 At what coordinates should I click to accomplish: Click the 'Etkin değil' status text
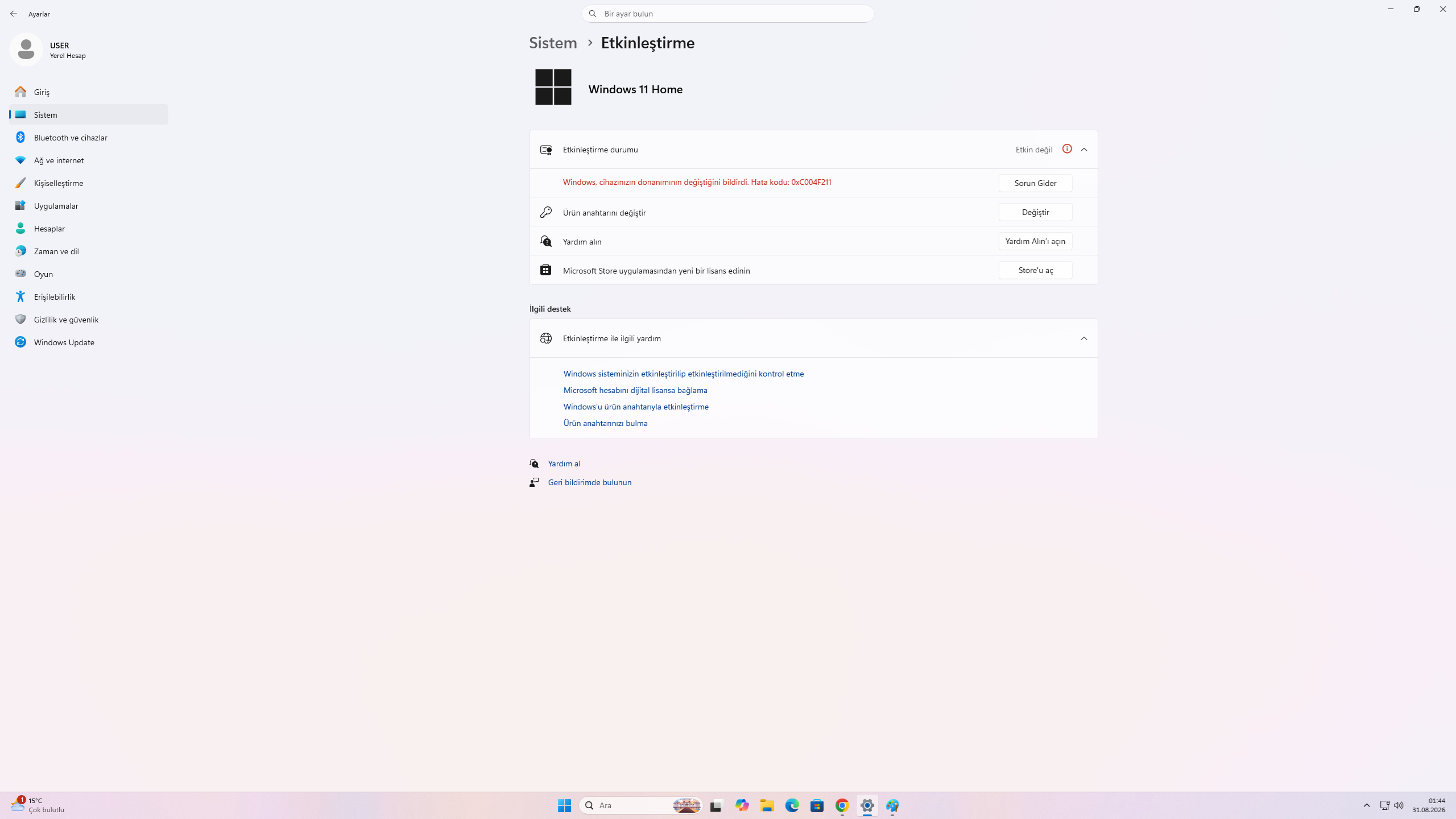pyautogui.click(x=1034, y=150)
